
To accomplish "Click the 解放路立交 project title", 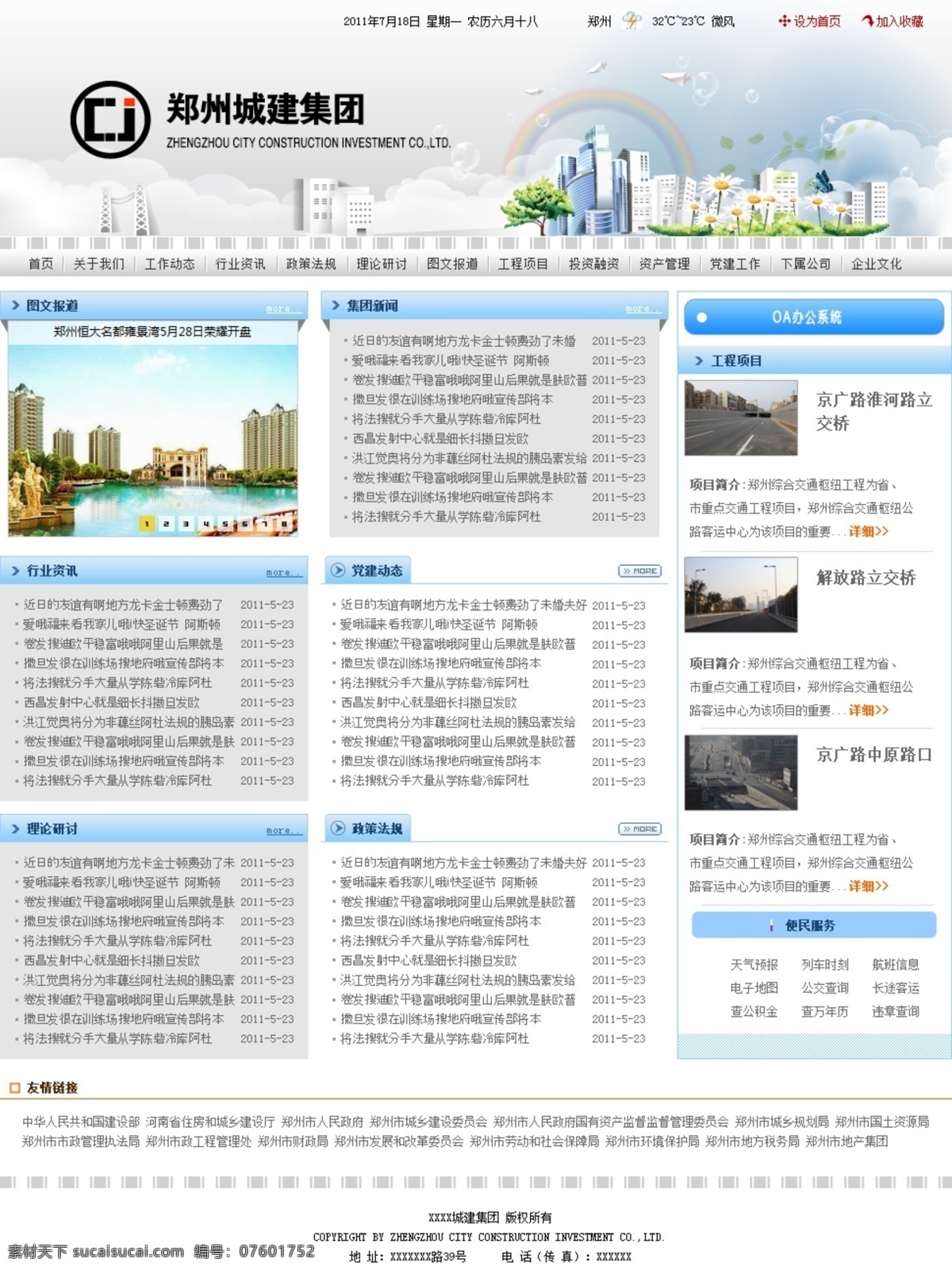I will [866, 577].
